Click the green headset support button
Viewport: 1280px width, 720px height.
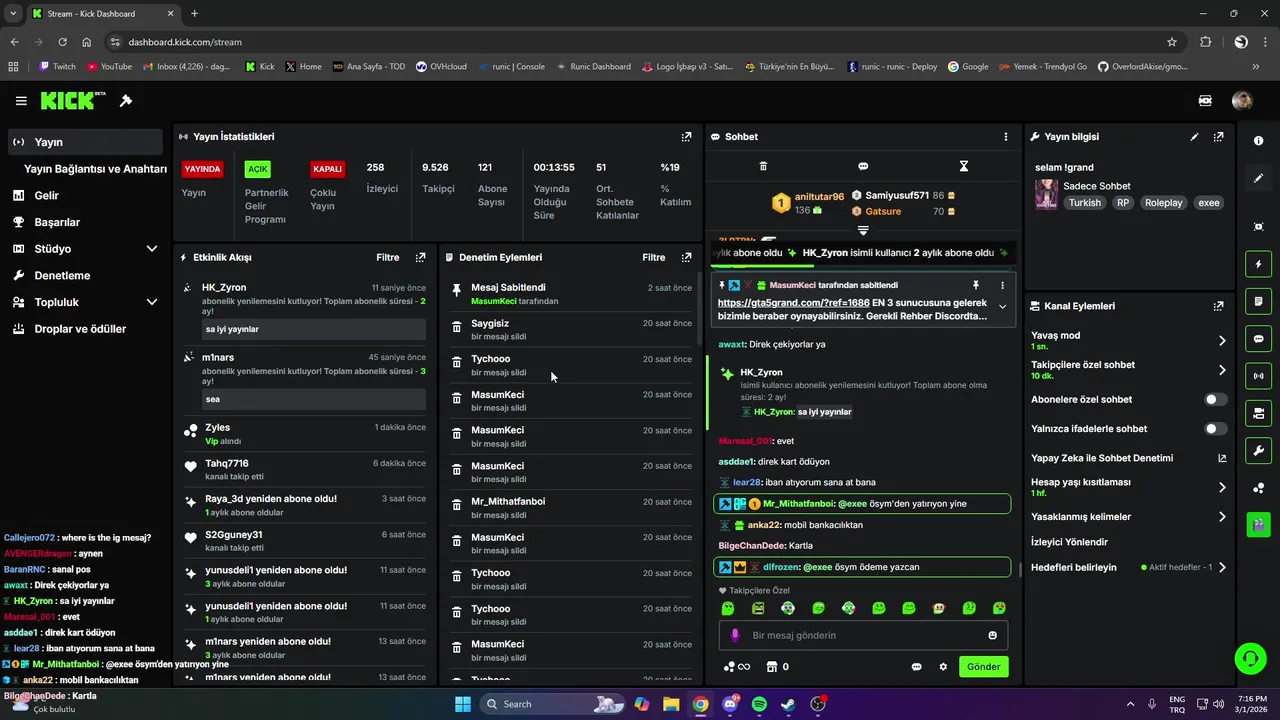tap(1250, 658)
